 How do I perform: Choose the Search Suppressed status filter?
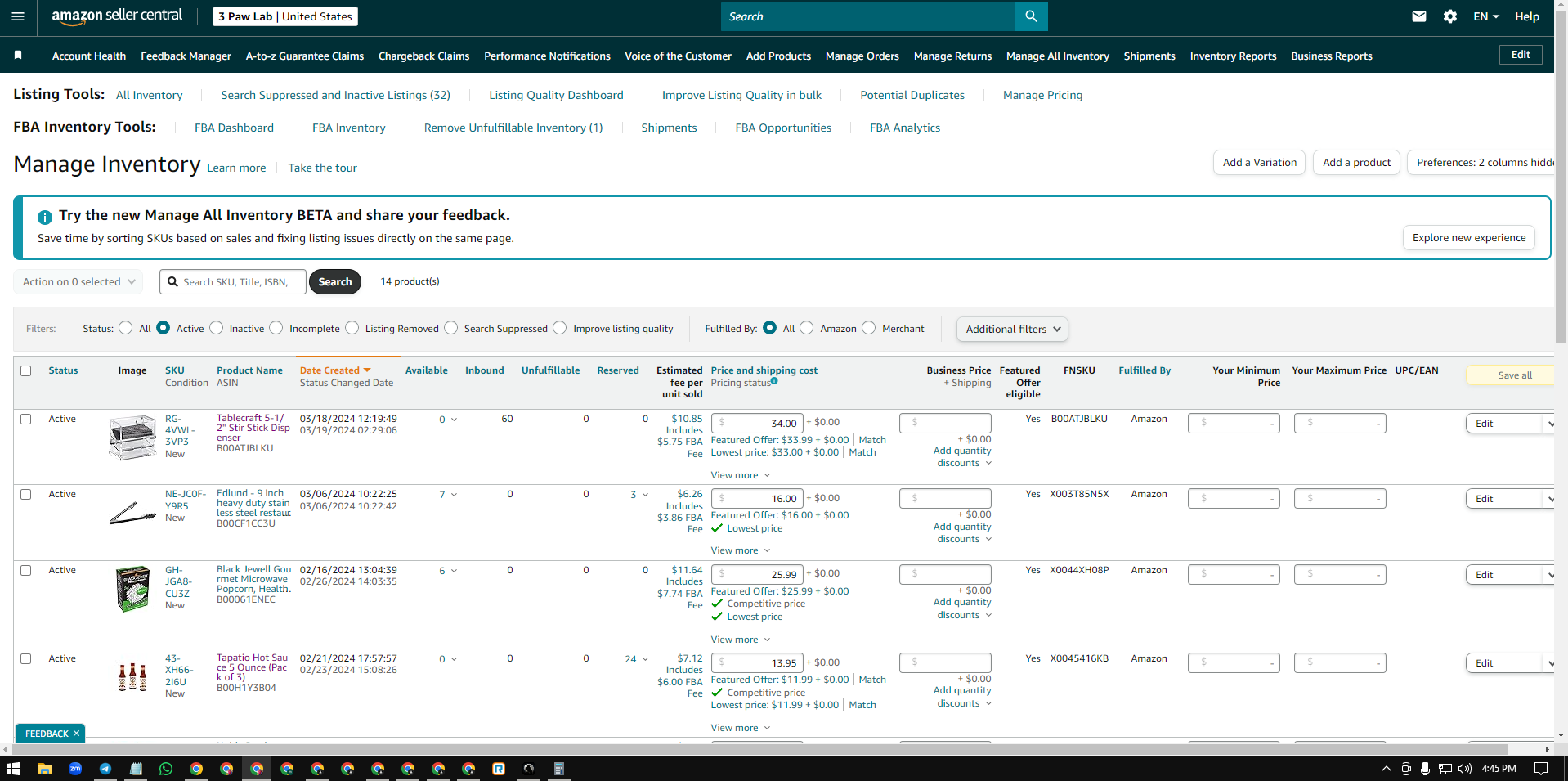point(451,328)
